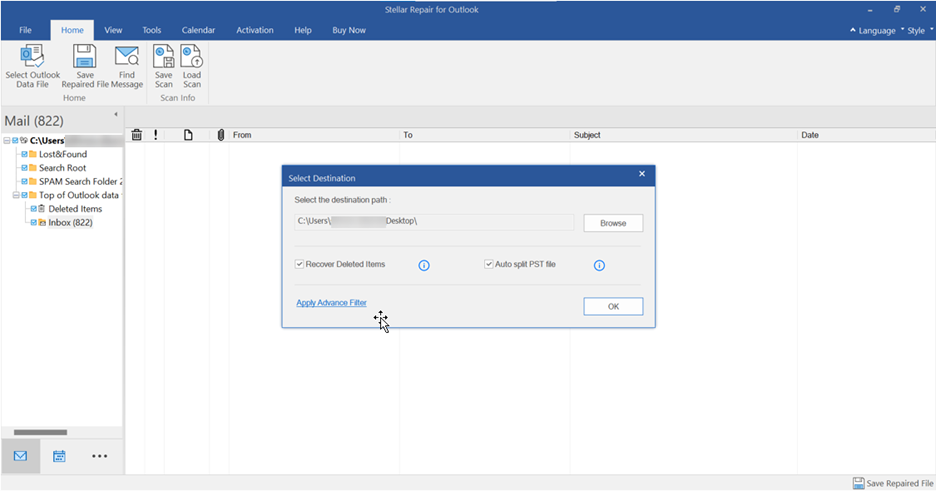Viewport: 936px width, 491px height.
Task: Uncheck Deleted Items folder checkbox
Action: [x=33, y=209]
